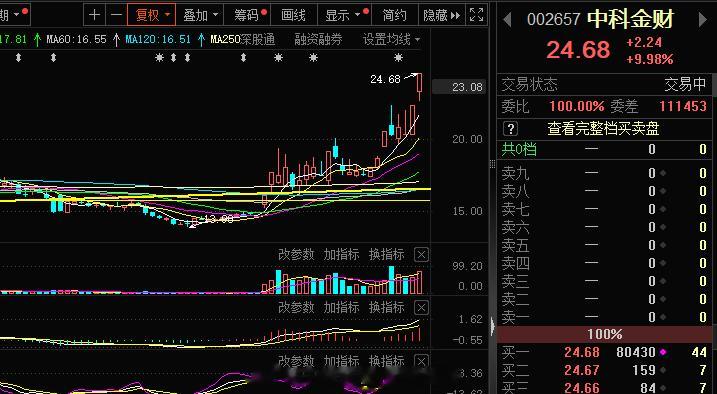
Task: Close the MACD indicator panel
Action: [x=421, y=307]
